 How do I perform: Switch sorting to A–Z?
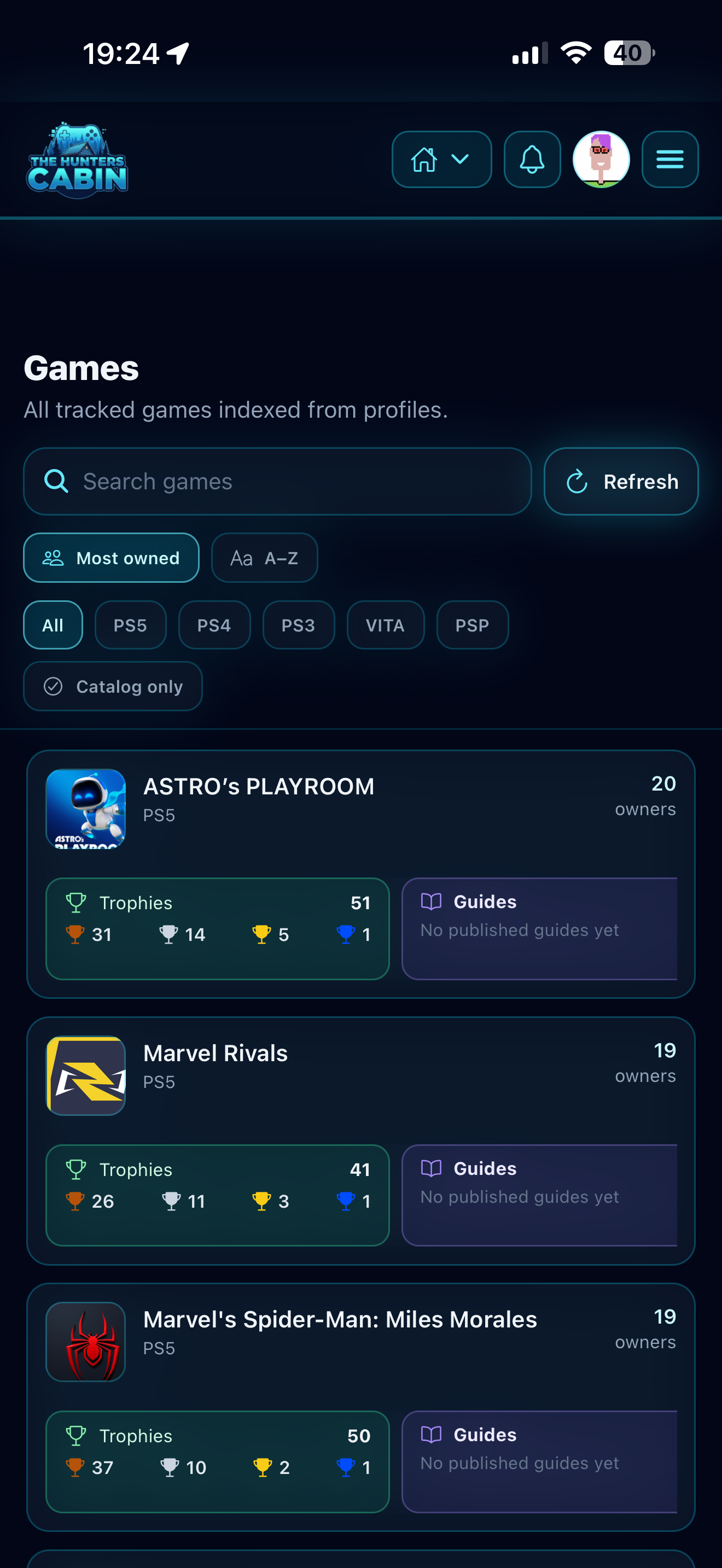pyautogui.click(x=264, y=558)
